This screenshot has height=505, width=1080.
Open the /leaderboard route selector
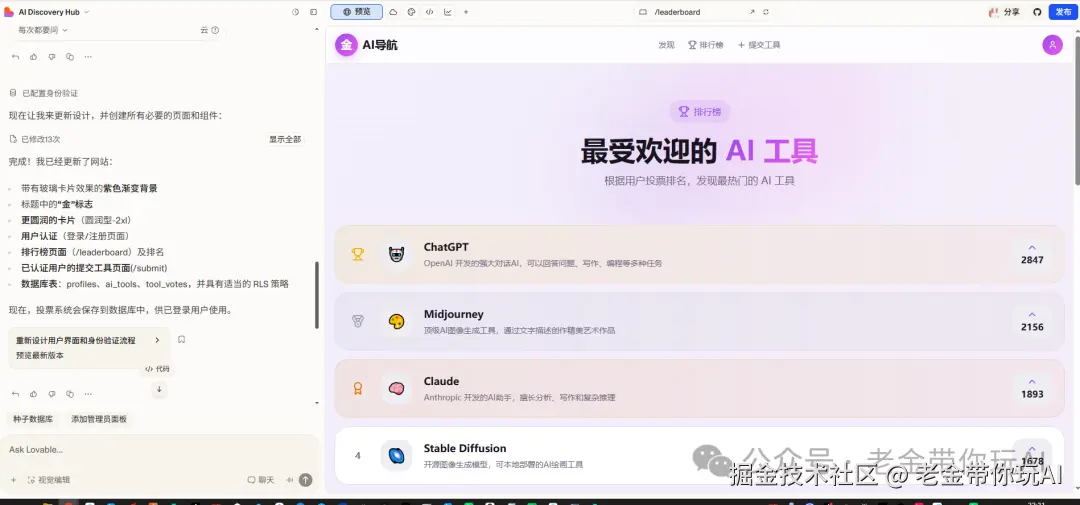pos(677,12)
